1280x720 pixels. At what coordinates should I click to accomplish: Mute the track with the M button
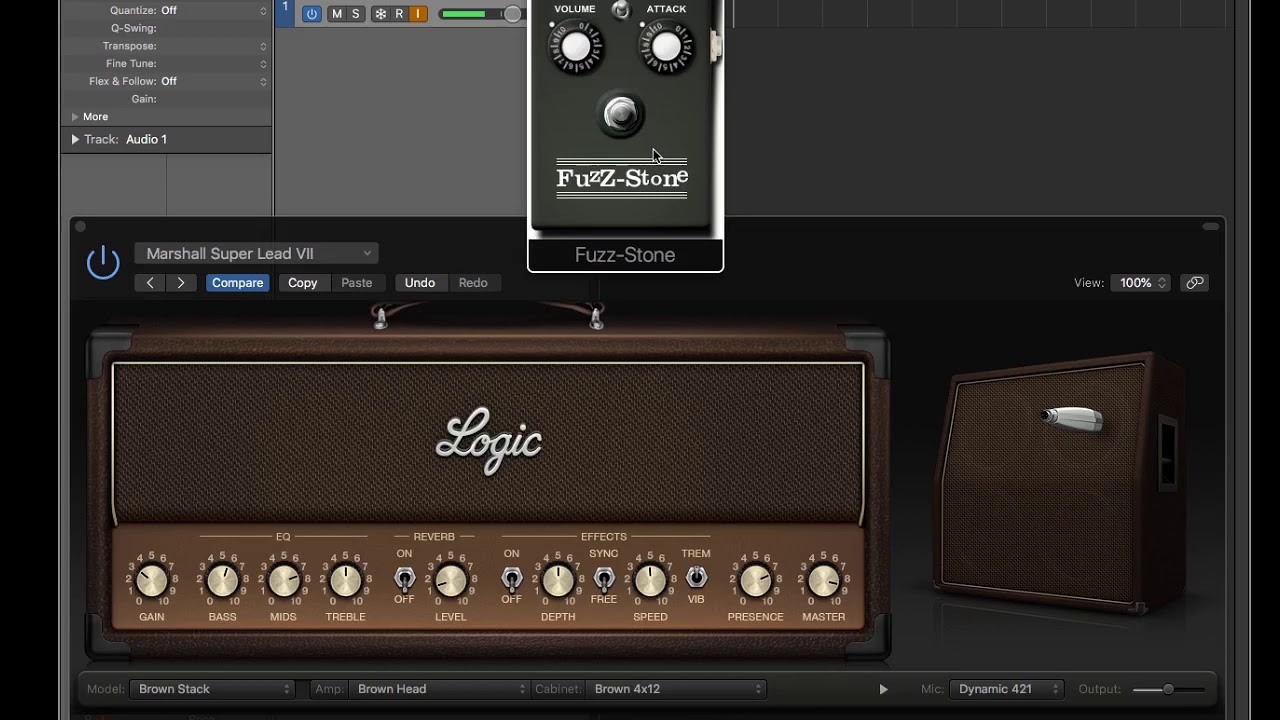[336, 14]
